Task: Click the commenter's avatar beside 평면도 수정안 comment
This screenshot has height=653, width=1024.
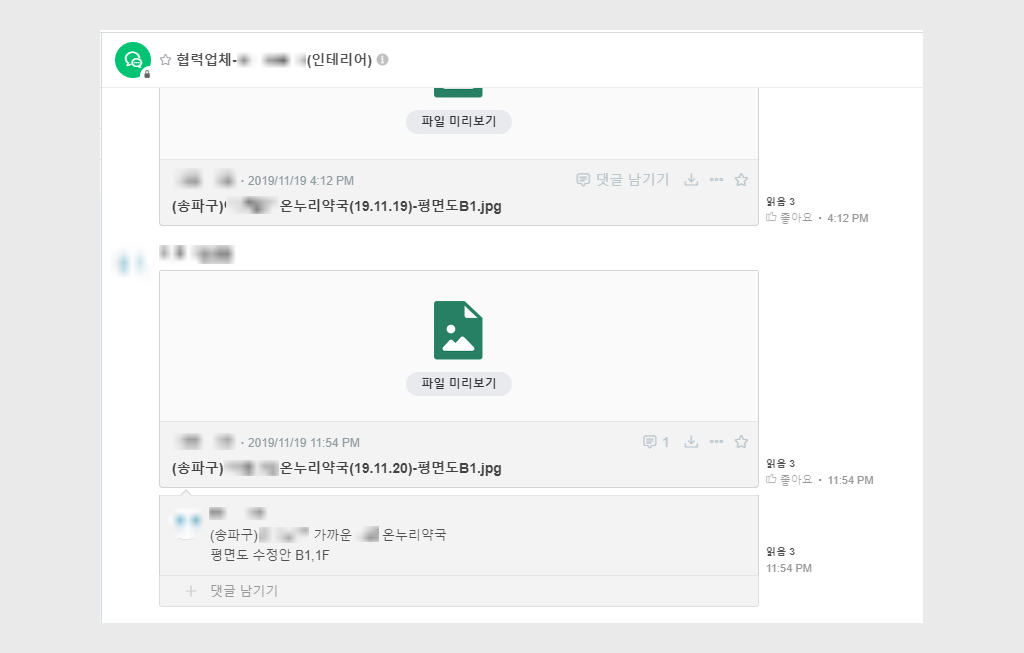Action: click(x=188, y=525)
